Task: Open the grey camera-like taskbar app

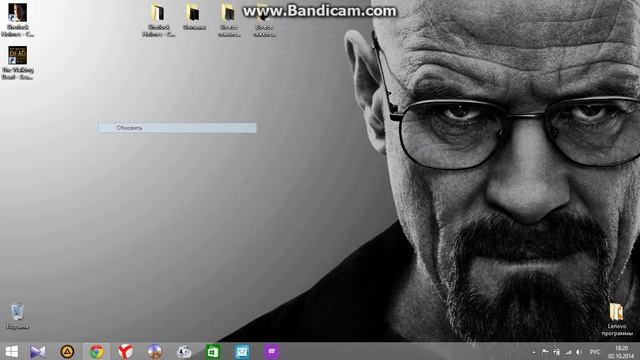Action: tap(184, 351)
